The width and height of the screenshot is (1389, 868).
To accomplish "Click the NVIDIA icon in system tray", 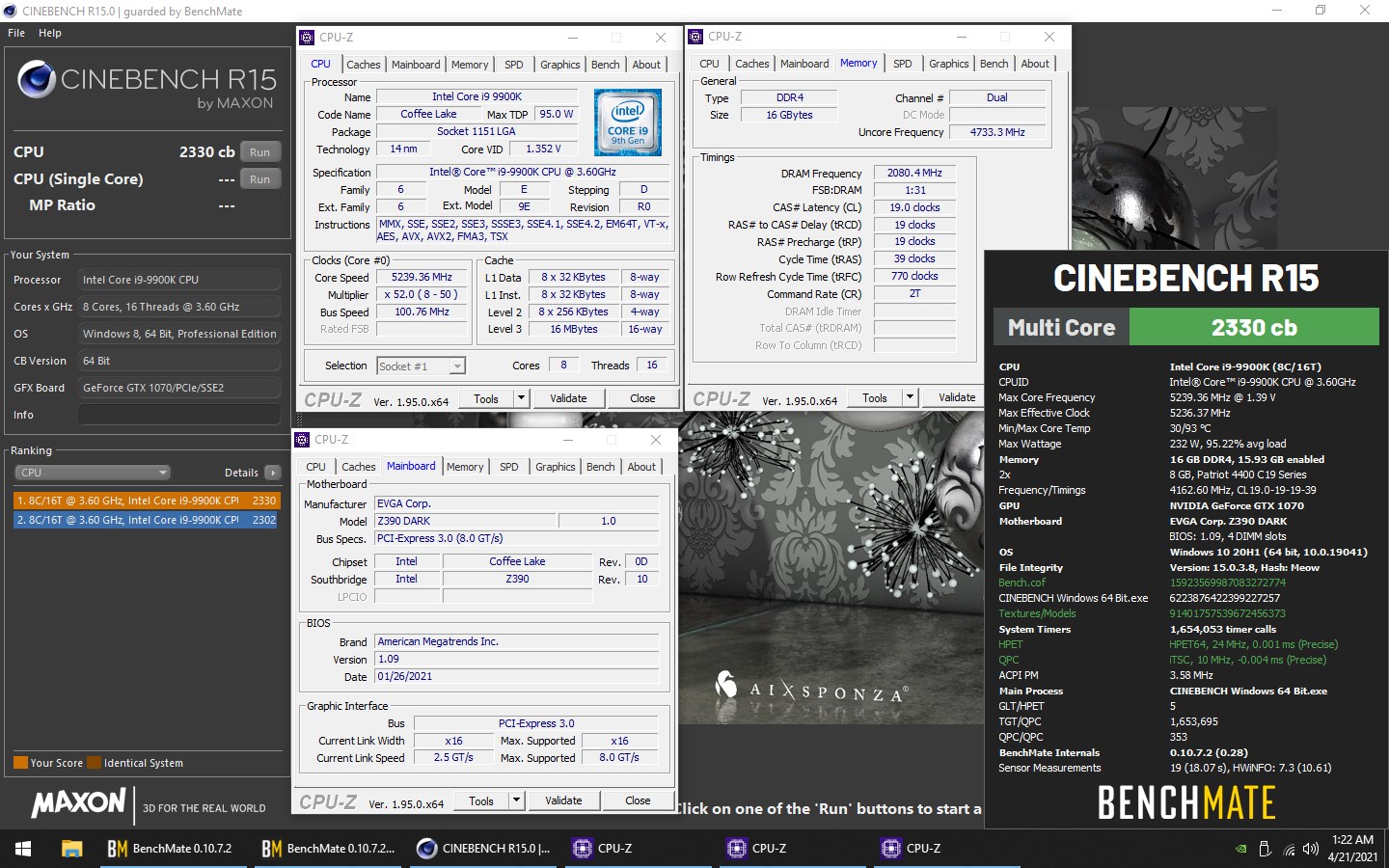I will [1240, 849].
